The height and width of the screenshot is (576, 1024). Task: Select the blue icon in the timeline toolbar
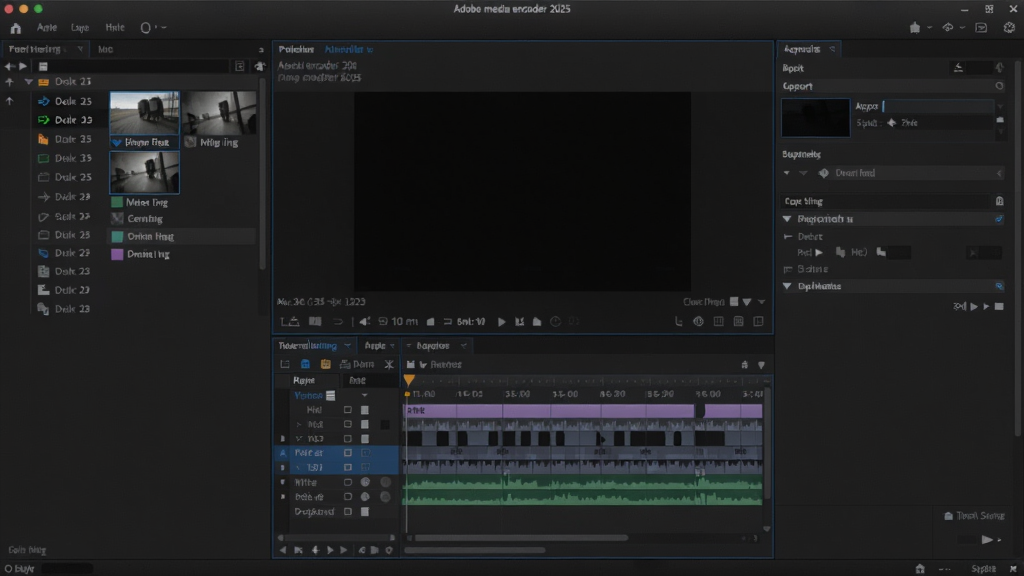pyautogui.click(x=305, y=364)
